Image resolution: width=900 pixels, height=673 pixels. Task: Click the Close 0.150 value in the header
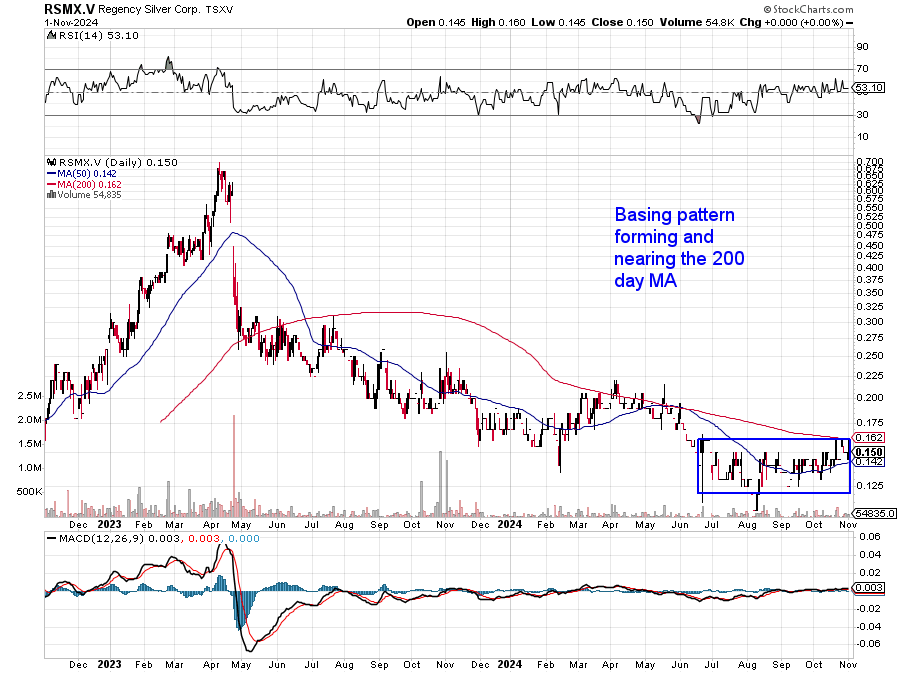622,22
